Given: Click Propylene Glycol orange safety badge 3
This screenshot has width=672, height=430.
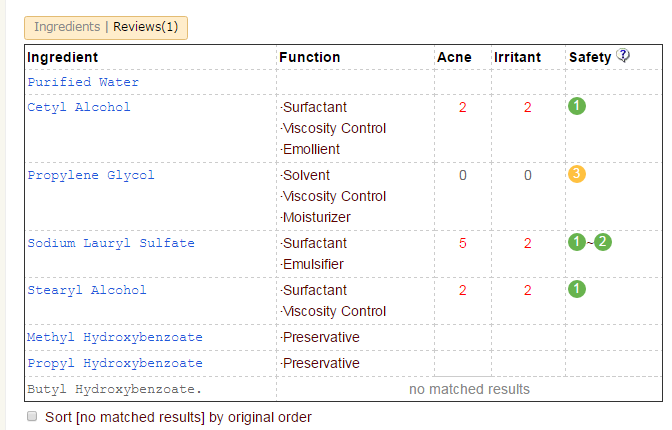Looking at the screenshot, I should tap(576, 174).
